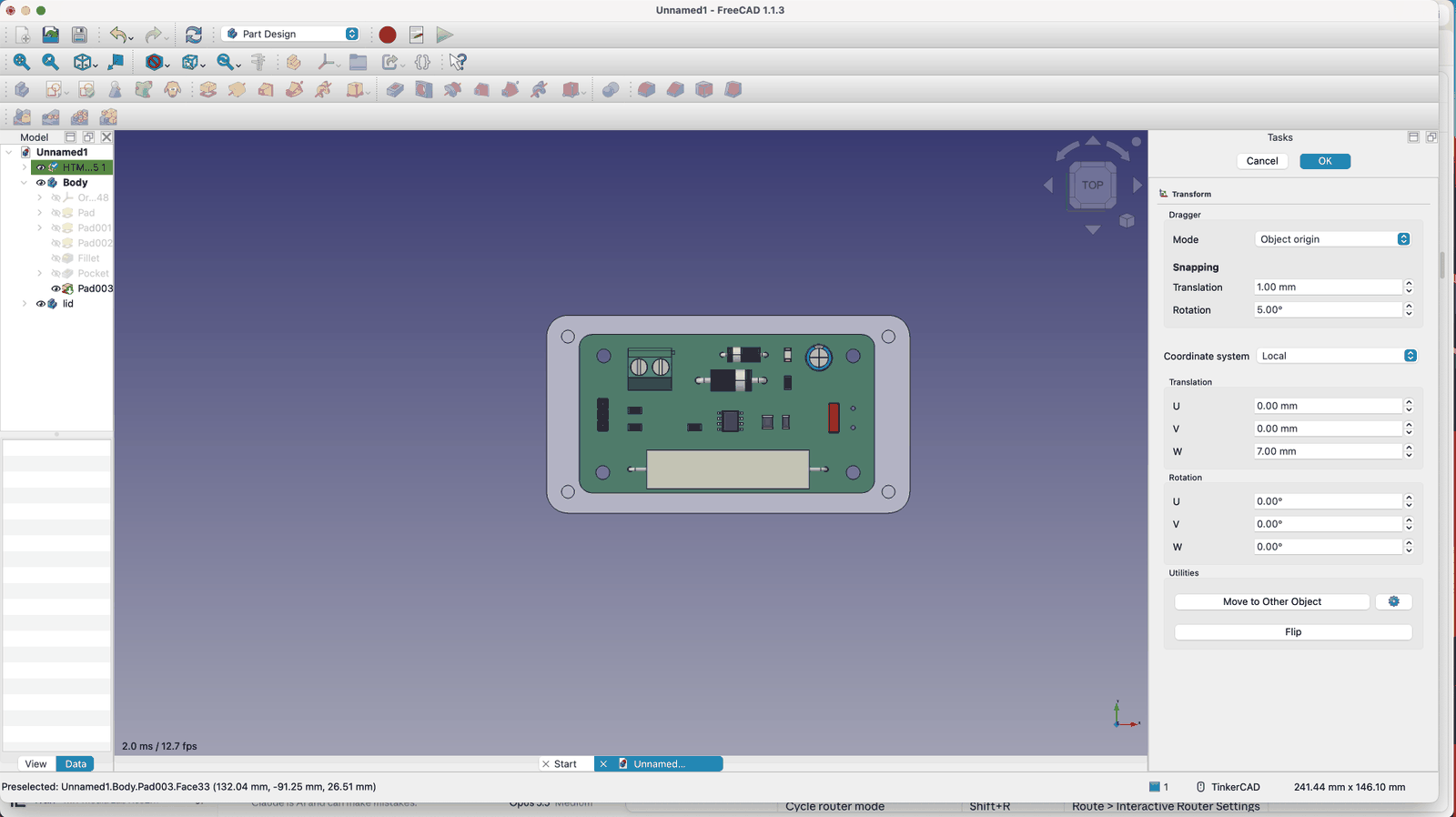Click the OK button in Tasks panel
The image size is (1456, 817).
click(1325, 161)
